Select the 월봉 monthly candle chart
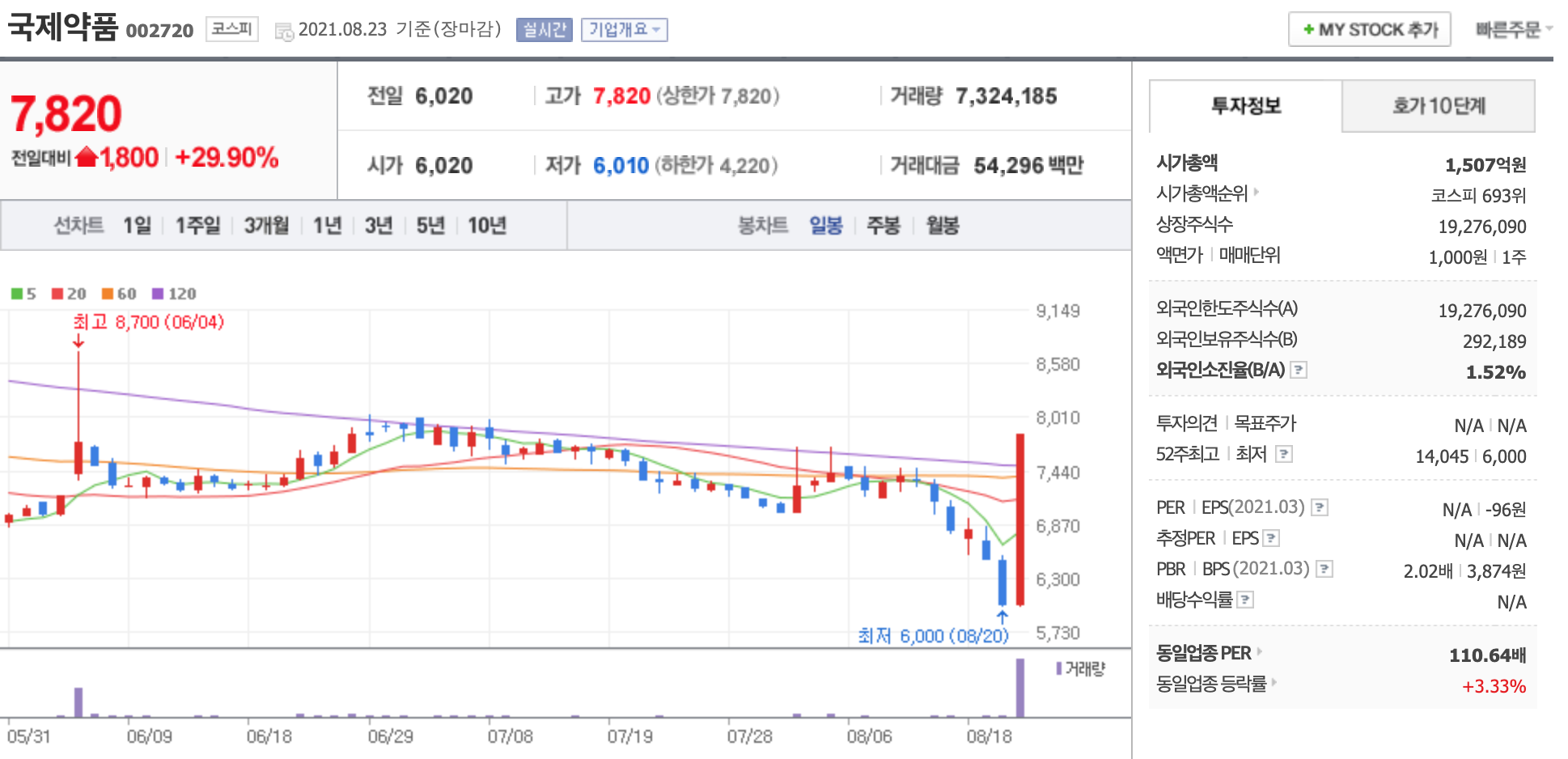The width and height of the screenshot is (1568, 759). click(x=943, y=225)
